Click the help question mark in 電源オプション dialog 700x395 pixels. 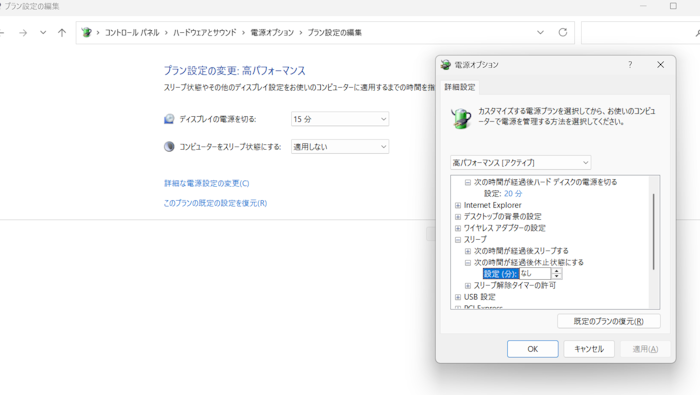coord(630,65)
